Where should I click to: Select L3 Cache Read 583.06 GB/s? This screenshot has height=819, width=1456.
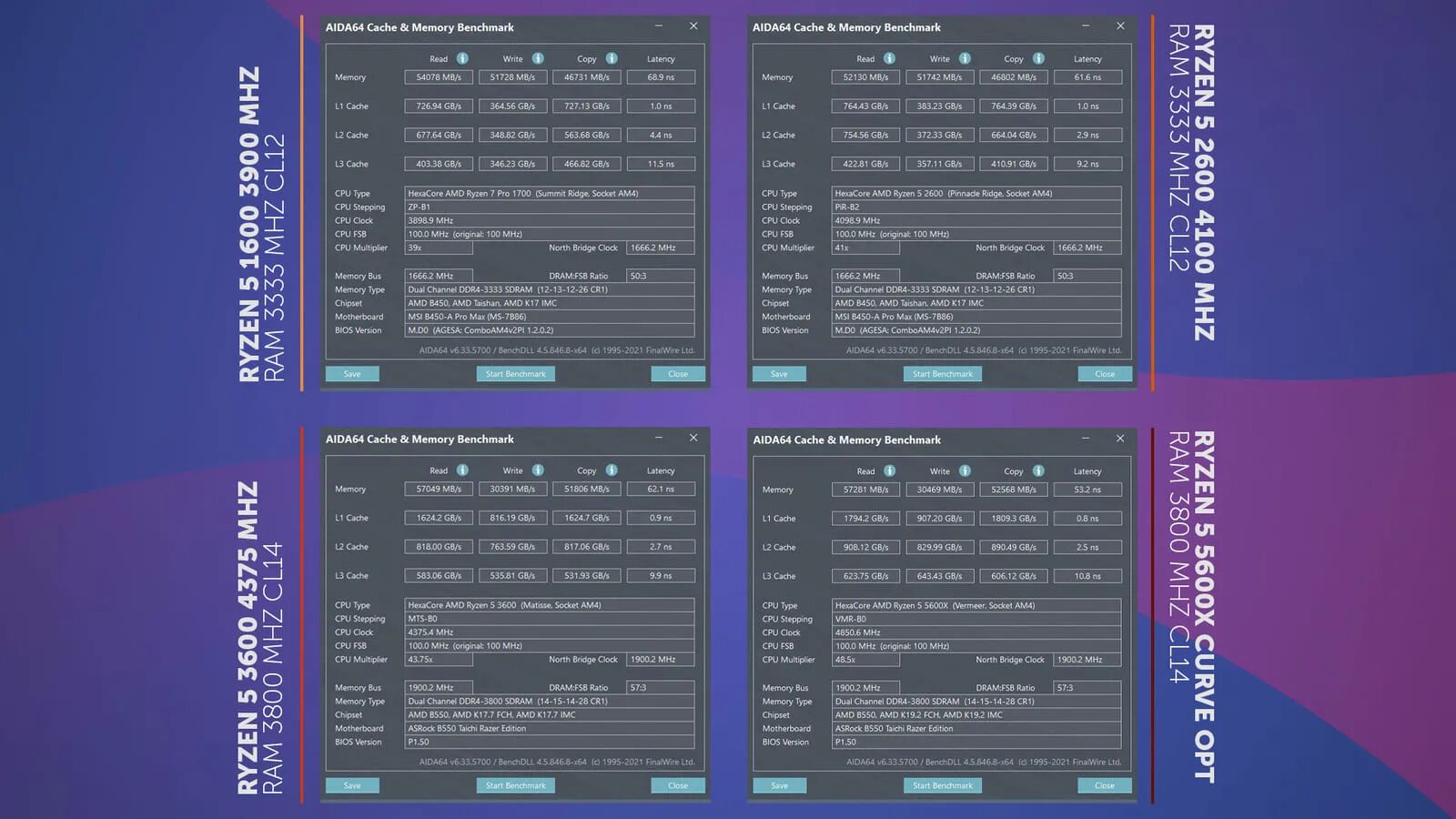[439, 575]
